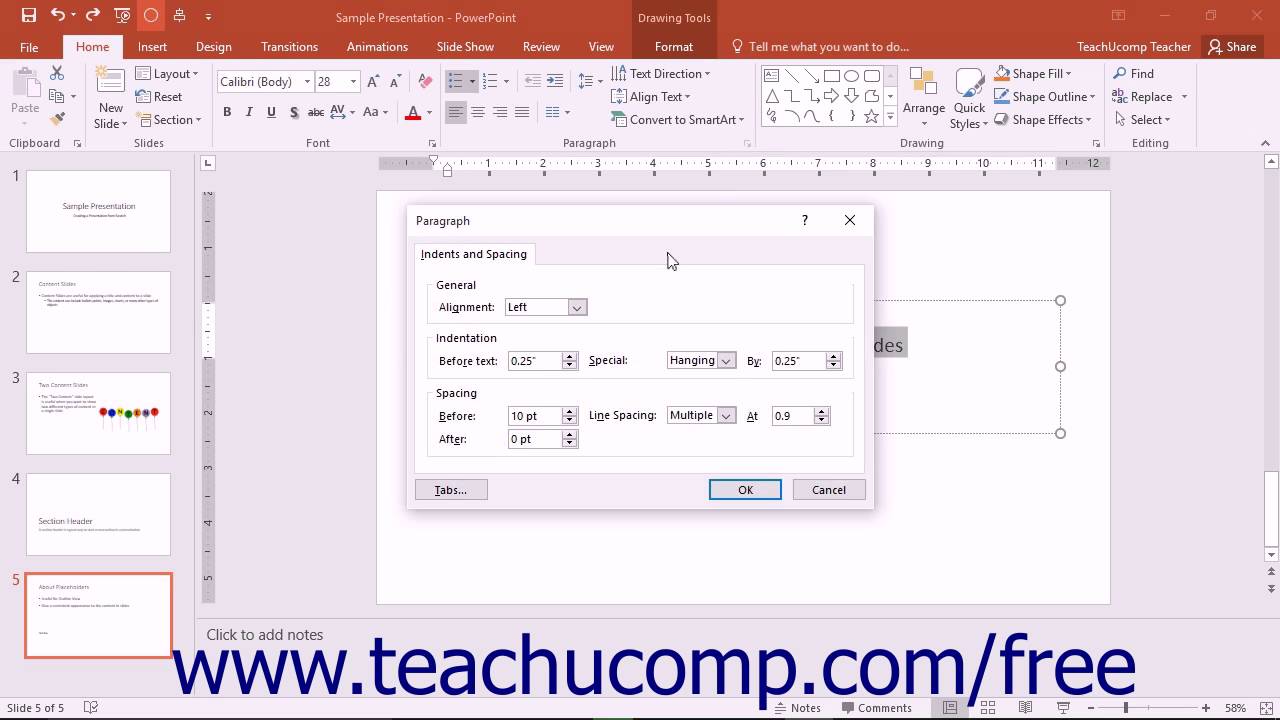The height and width of the screenshot is (720, 1280).
Task: Open Comments from status bar
Action: click(x=877, y=708)
